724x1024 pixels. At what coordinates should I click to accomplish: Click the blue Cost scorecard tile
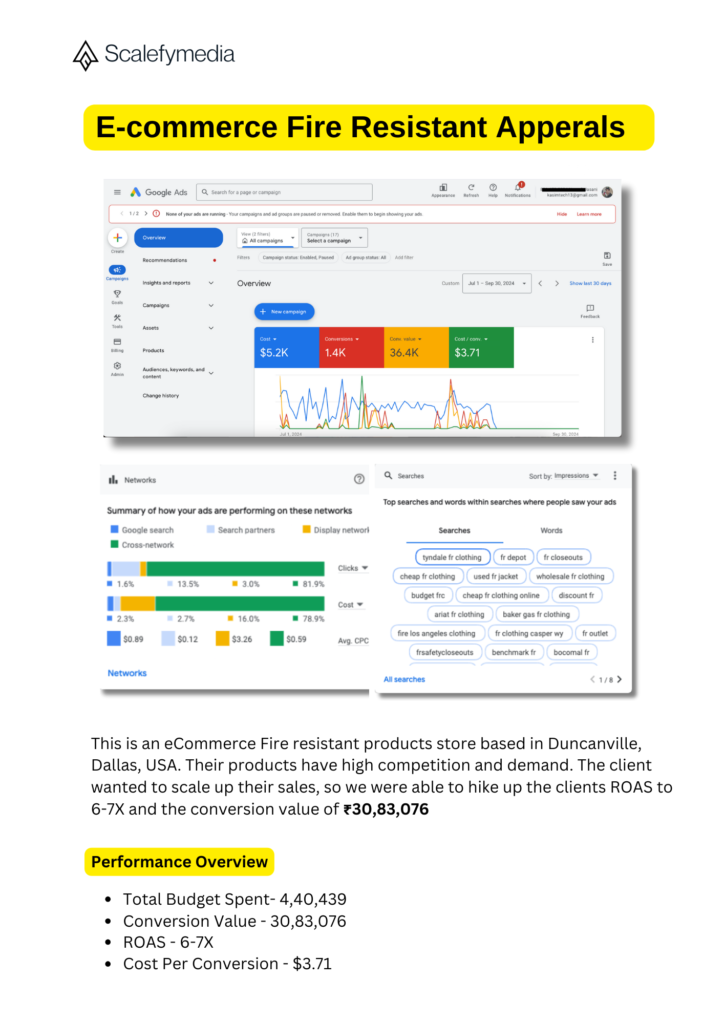pyautogui.click(x=287, y=347)
